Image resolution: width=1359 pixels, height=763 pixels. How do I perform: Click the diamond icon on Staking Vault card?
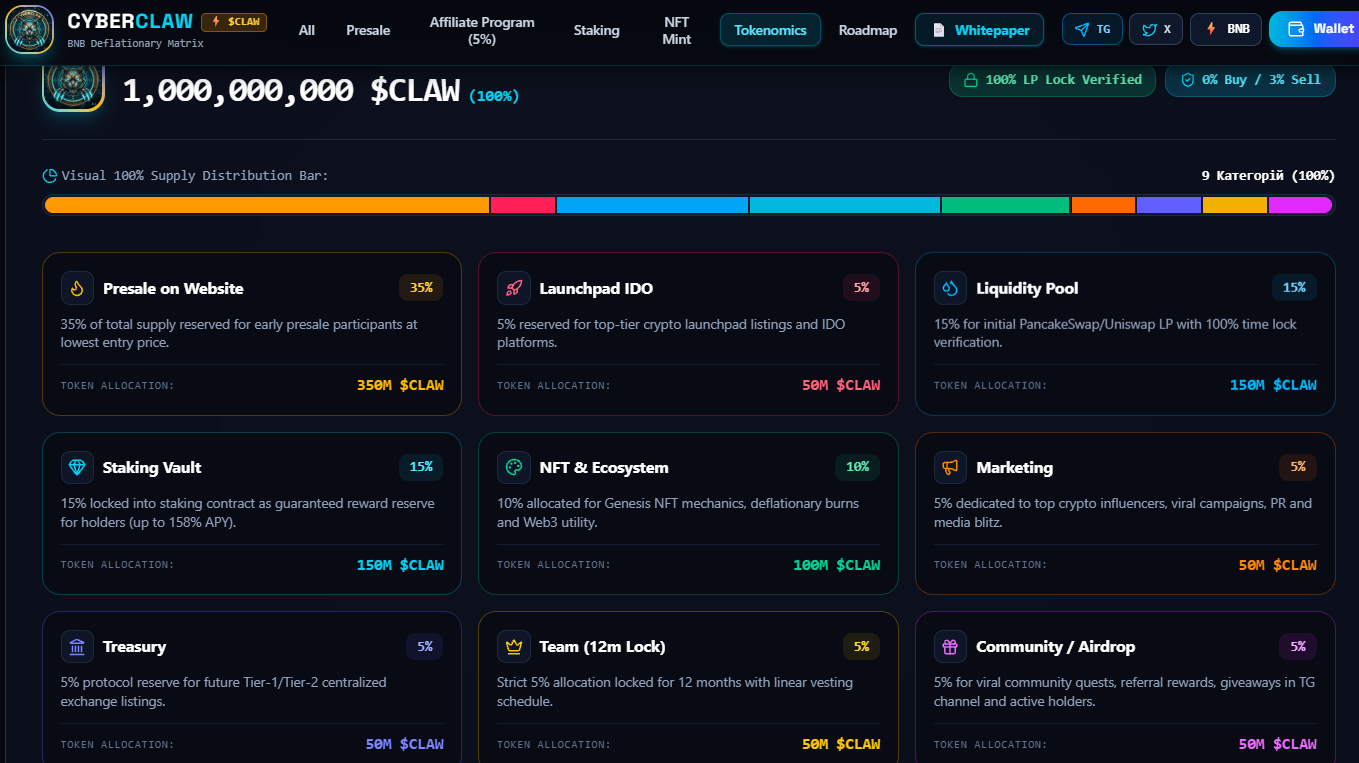pos(77,467)
